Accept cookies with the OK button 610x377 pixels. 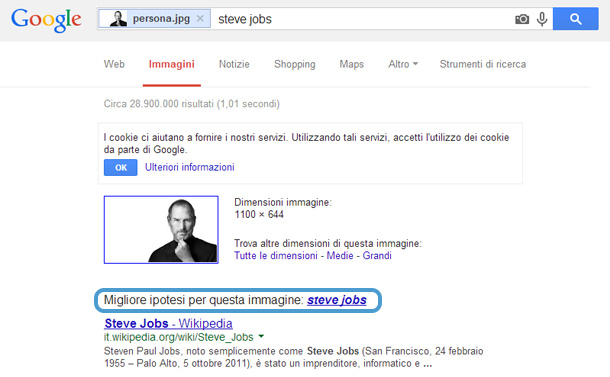click(121, 167)
